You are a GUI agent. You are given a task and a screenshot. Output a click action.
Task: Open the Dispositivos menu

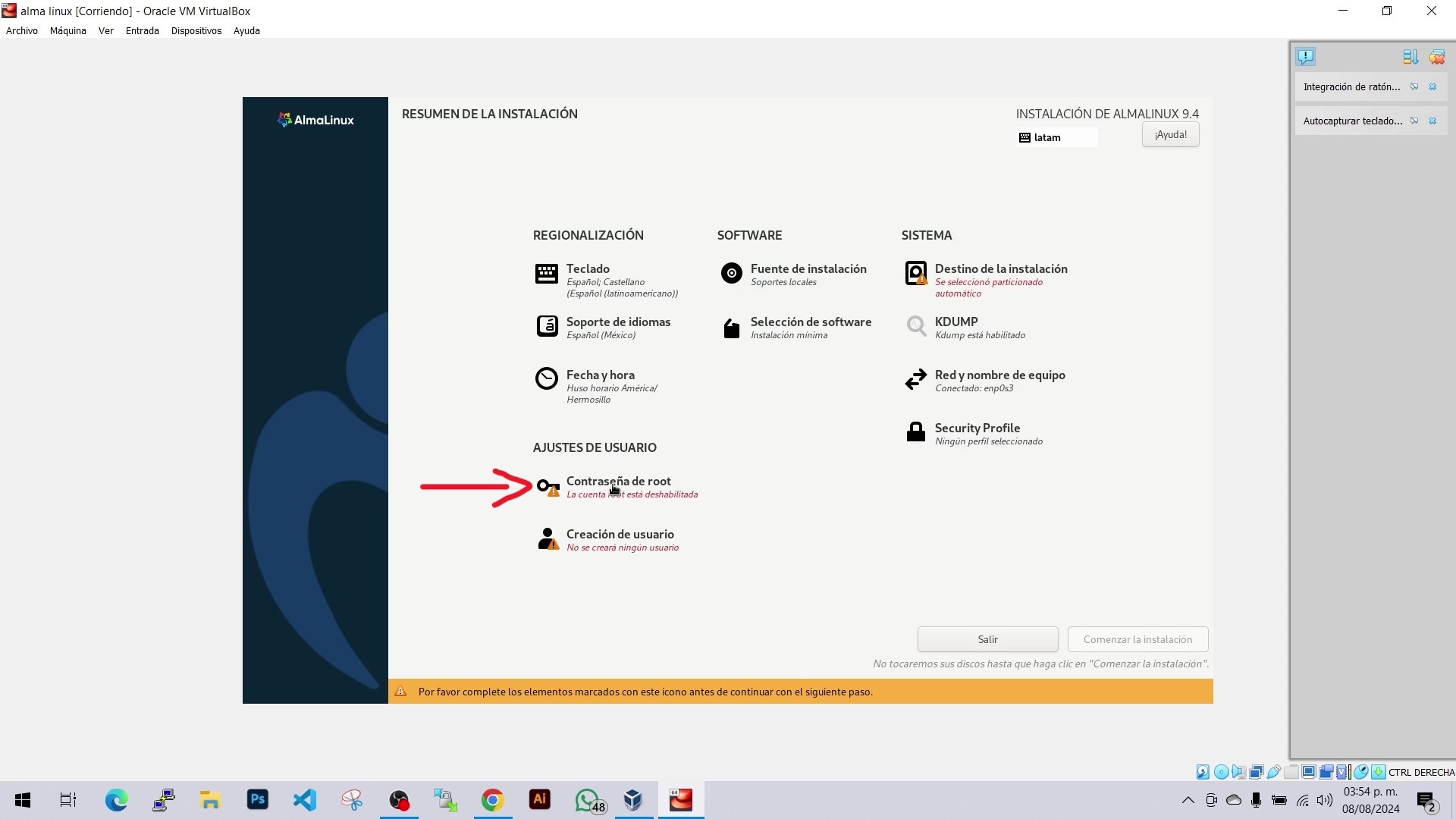(x=196, y=31)
